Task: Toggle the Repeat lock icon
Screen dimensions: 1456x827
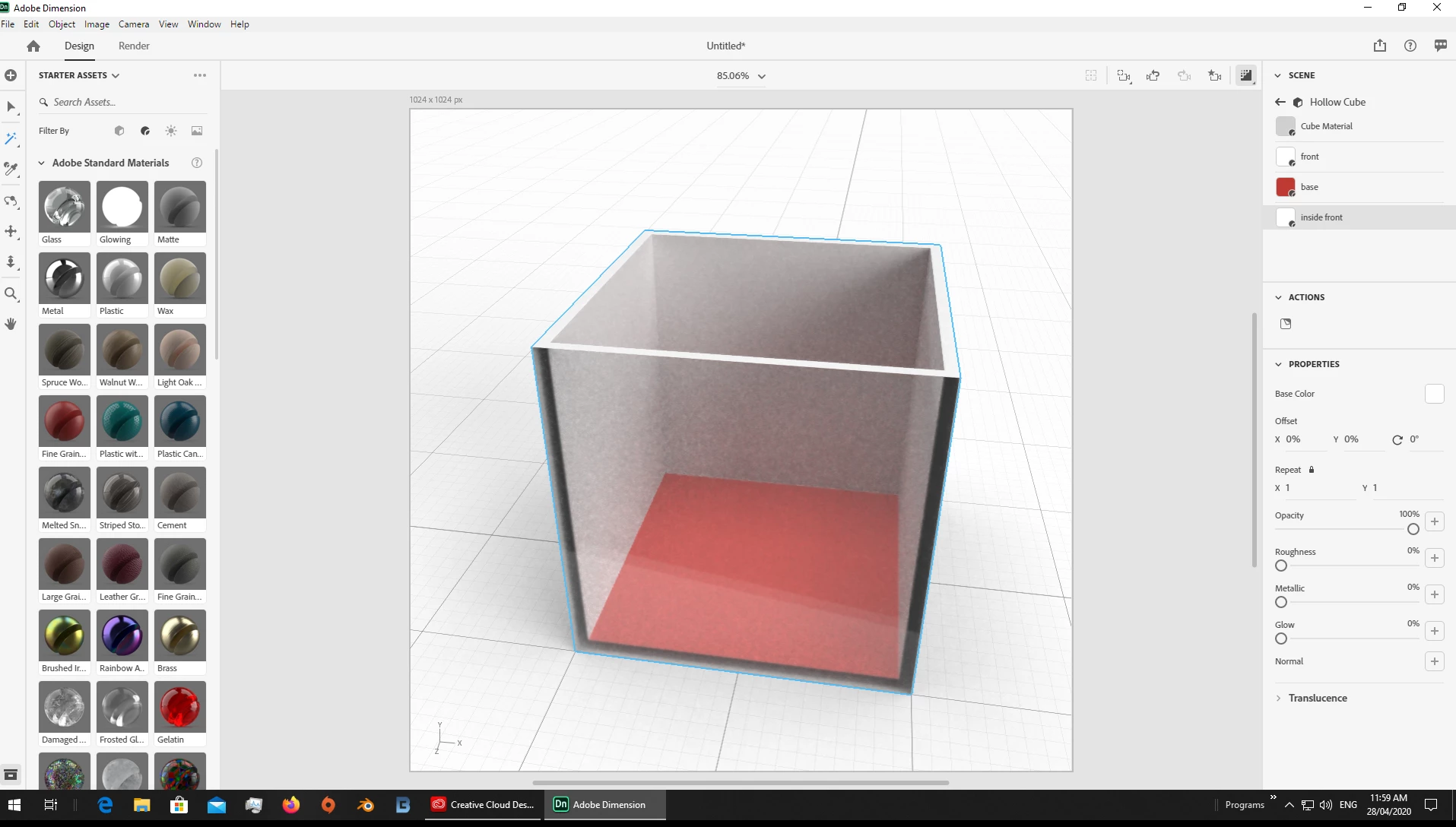Action: pos(1312,470)
